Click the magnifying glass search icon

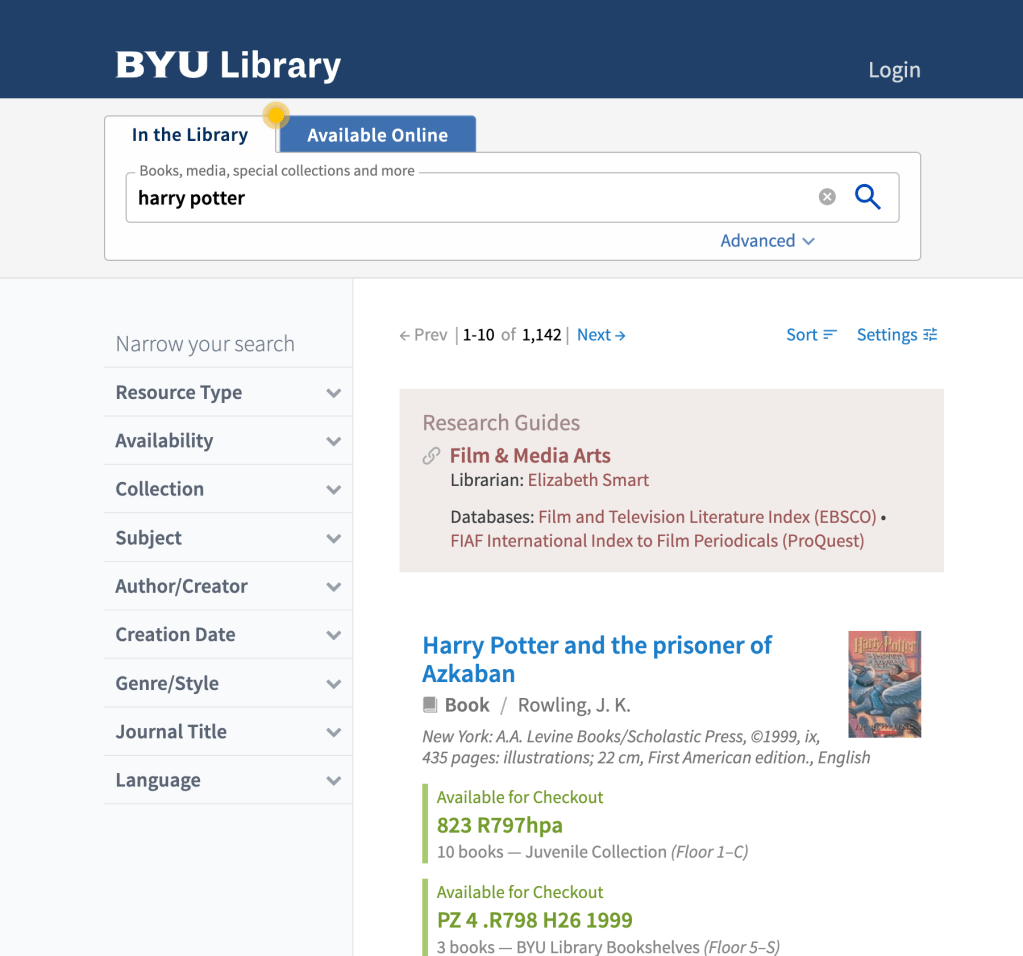[x=867, y=197]
